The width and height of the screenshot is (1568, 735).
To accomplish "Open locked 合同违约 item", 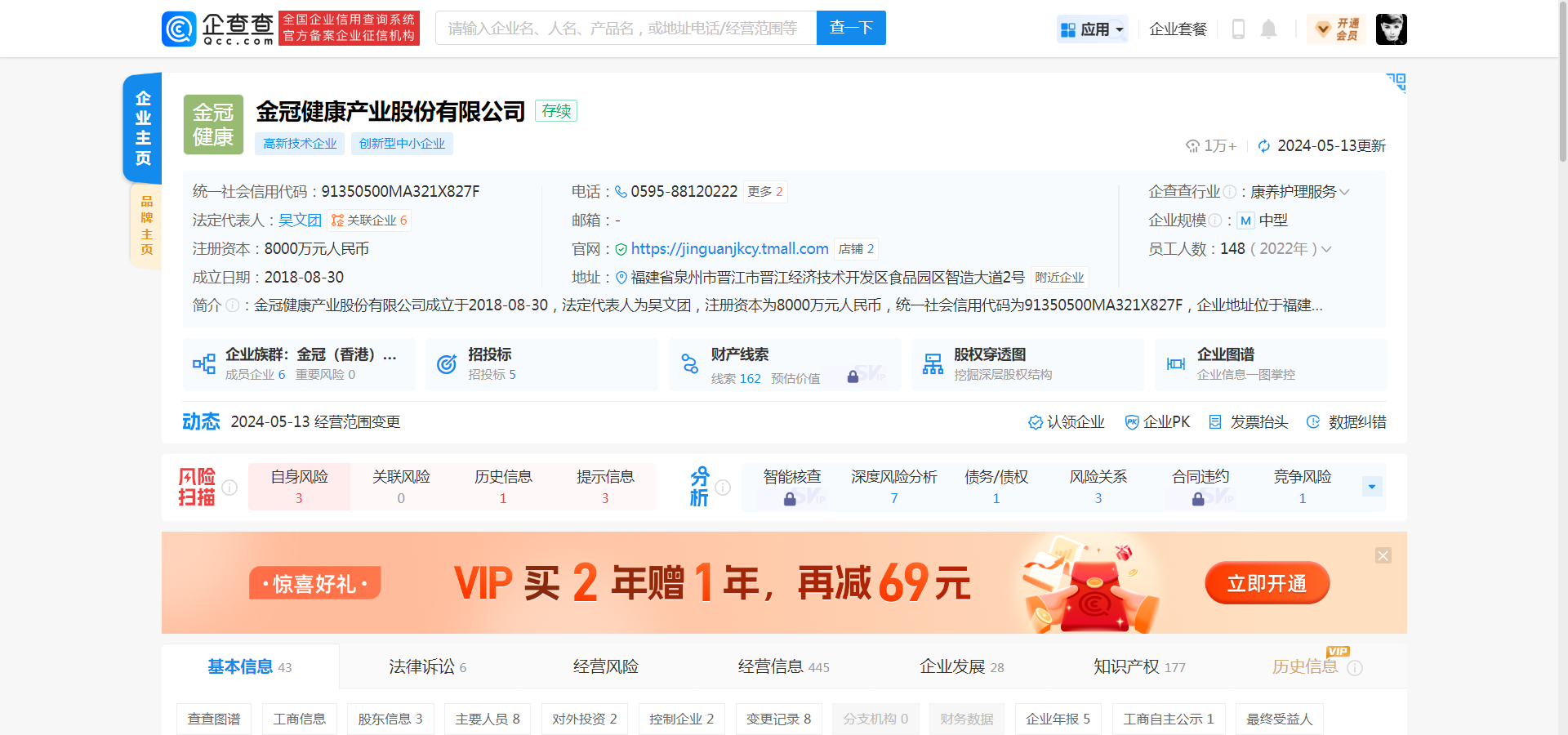I will pyautogui.click(x=1200, y=487).
